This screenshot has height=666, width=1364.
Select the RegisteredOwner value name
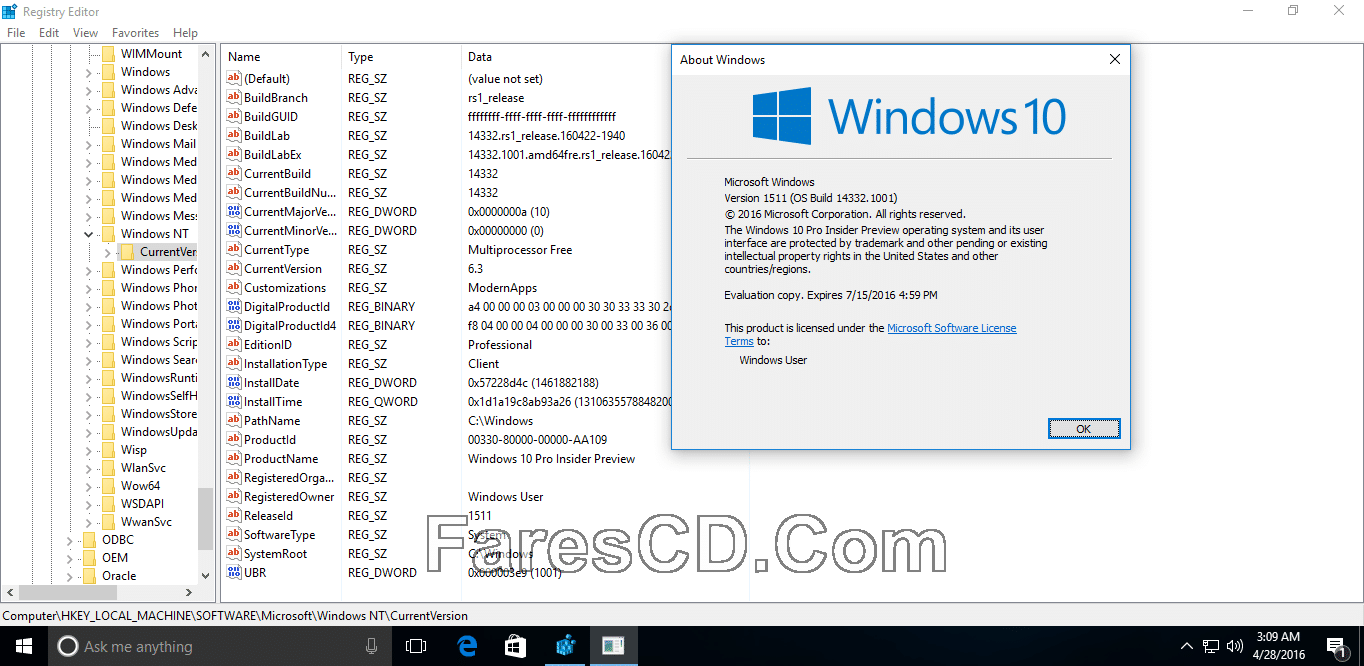pyautogui.click(x=289, y=497)
